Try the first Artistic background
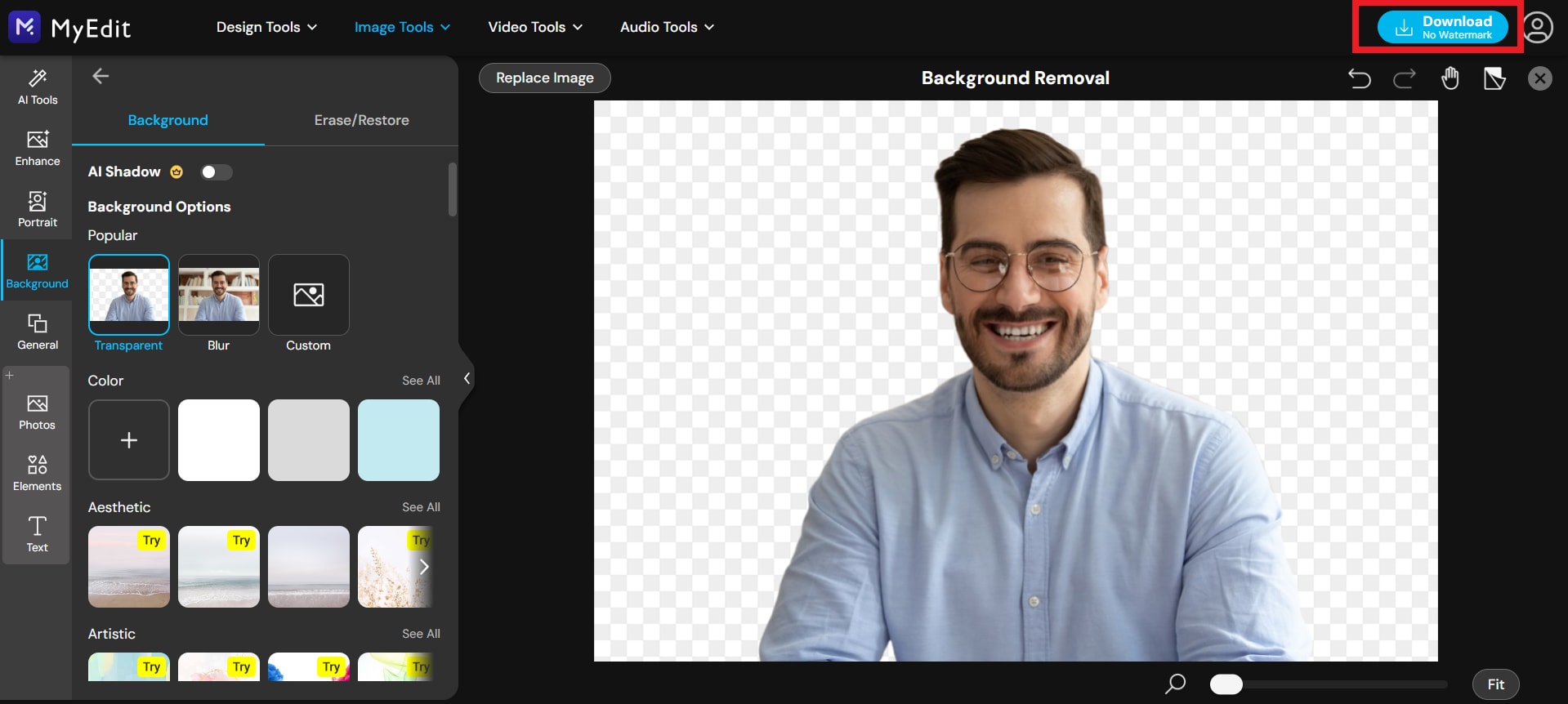1568x704 pixels. pos(129,666)
